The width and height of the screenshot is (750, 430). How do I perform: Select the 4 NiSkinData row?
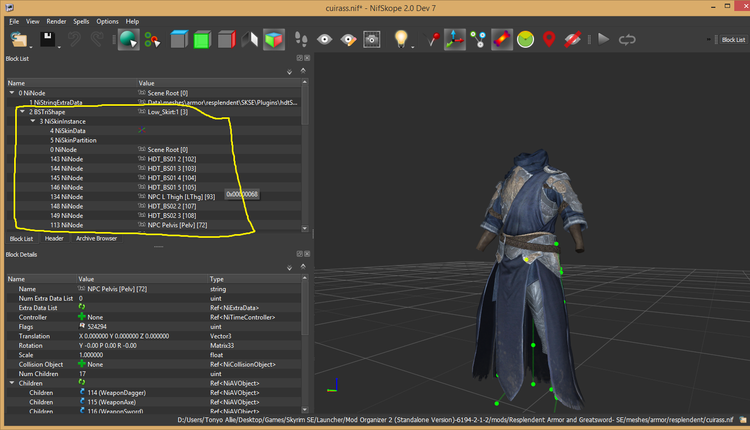(x=153, y=131)
